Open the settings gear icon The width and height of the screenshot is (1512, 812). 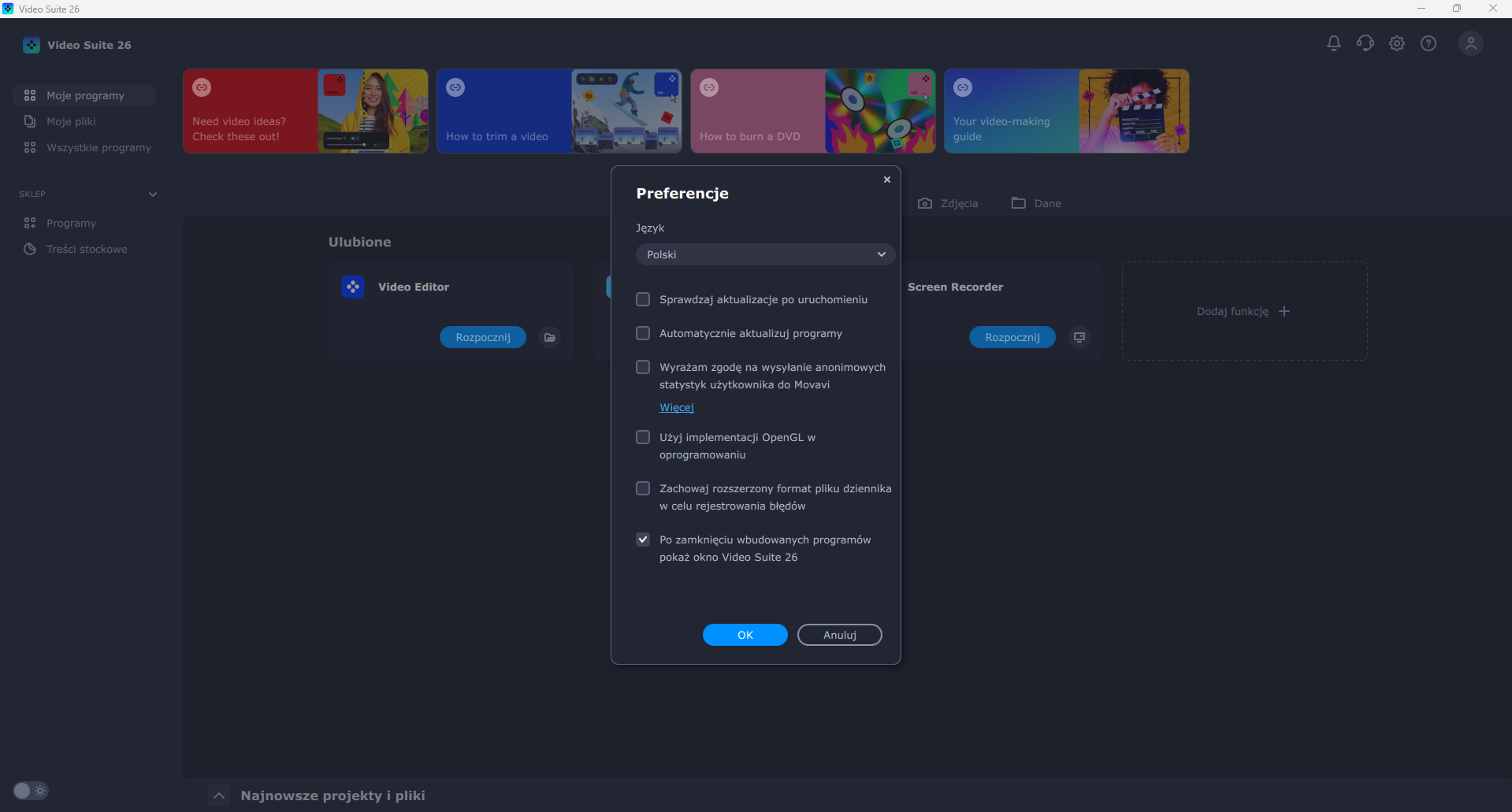tap(1397, 43)
